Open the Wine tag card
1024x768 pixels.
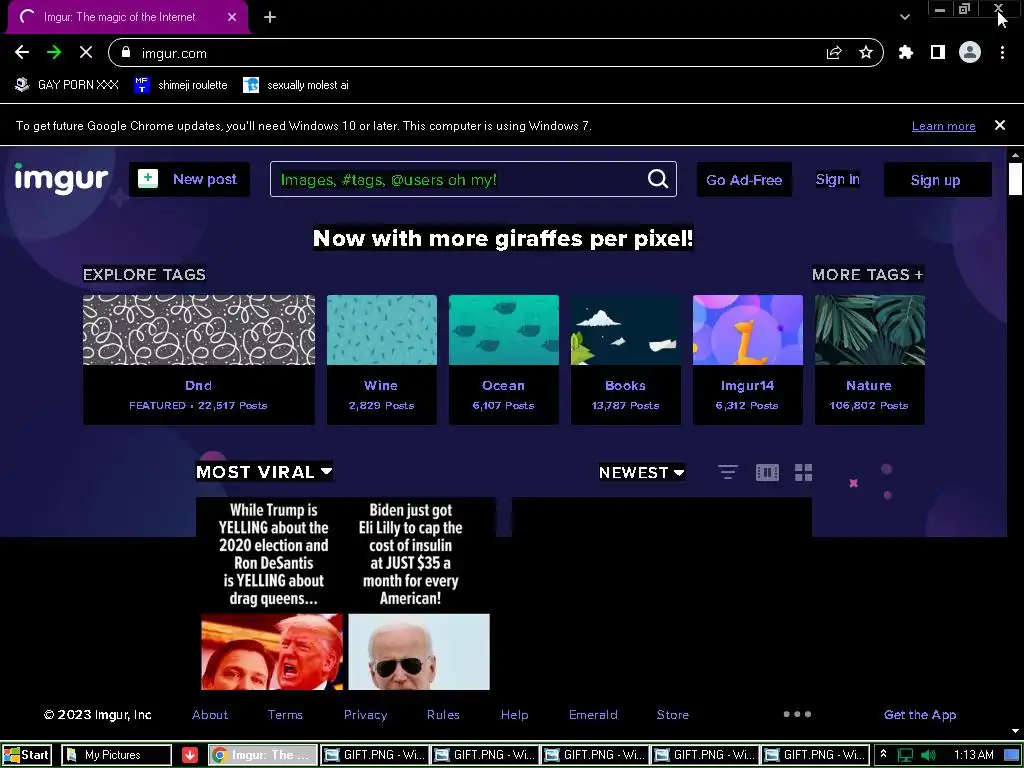(381, 360)
